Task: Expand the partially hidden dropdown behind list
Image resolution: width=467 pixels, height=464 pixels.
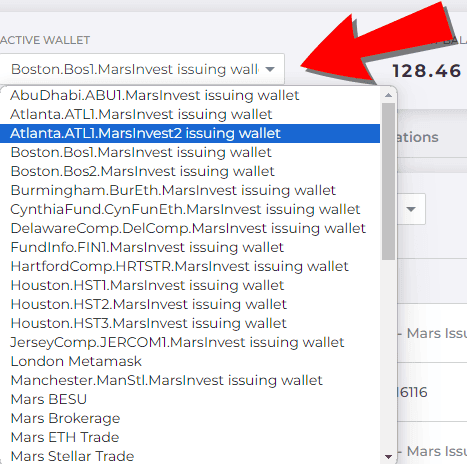Action: (411, 209)
